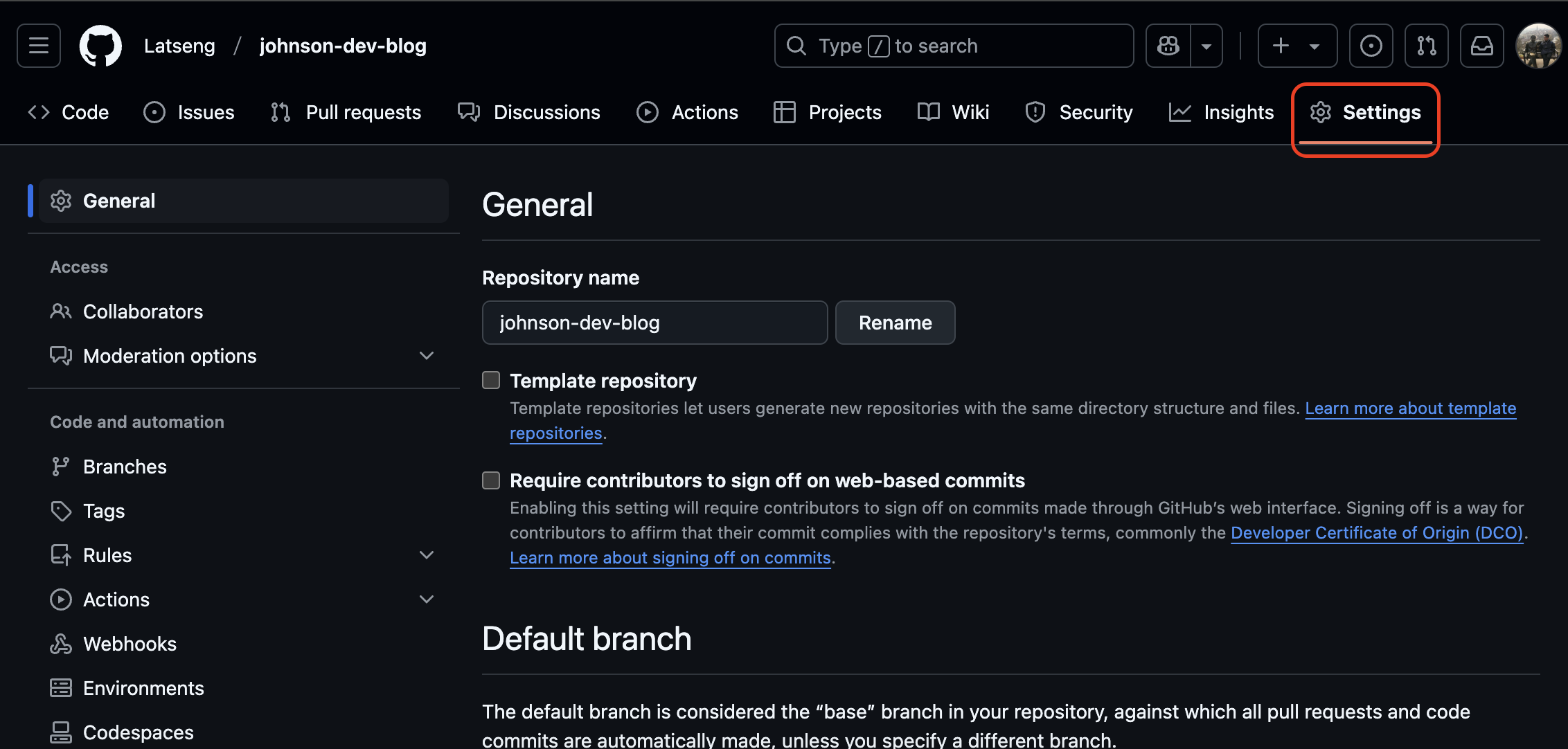Click the Rename button
The height and width of the screenshot is (749, 1568).
[x=896, y=323]
